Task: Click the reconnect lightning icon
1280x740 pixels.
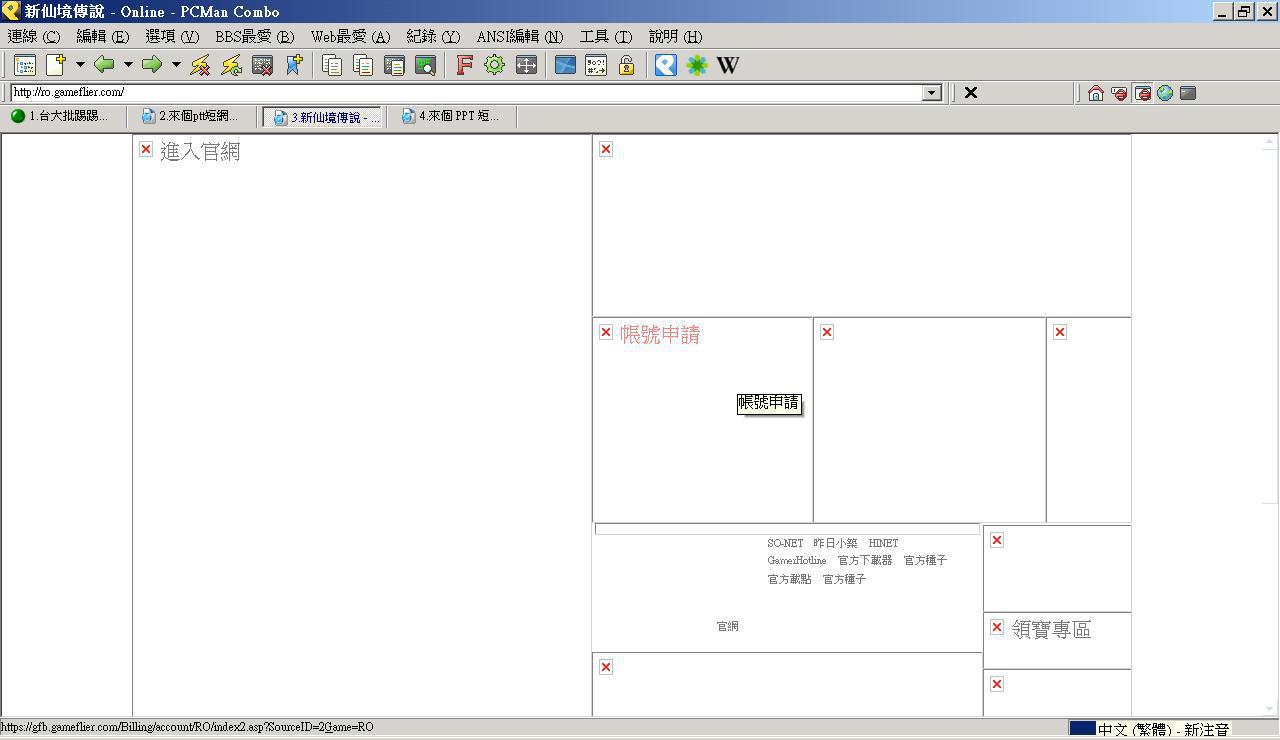Action: [x=231, y=65]
